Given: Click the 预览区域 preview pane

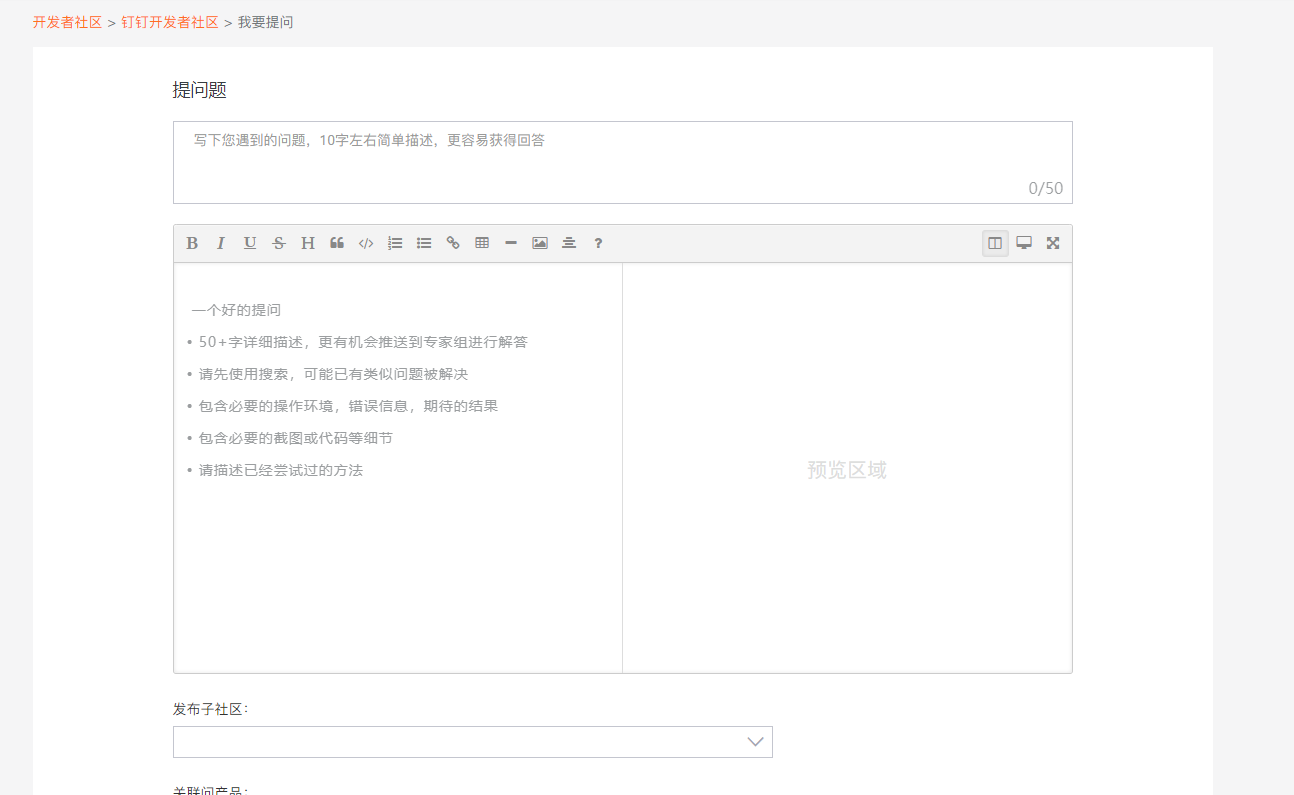Looking at the screenshot, I should [x=847, y=468].
